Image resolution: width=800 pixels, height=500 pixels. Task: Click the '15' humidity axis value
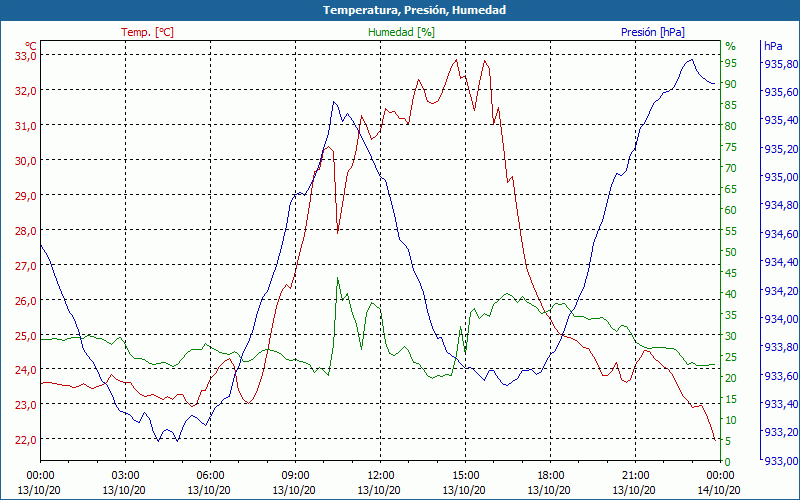(731, 399)
